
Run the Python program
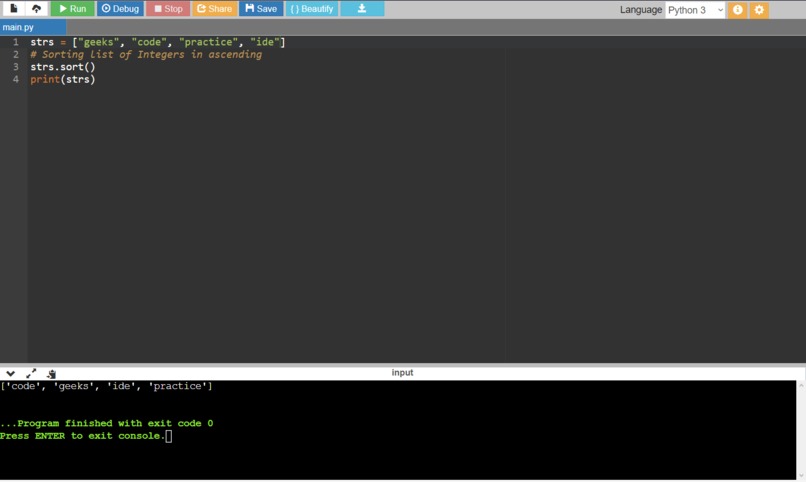click(x=72, y=9)
